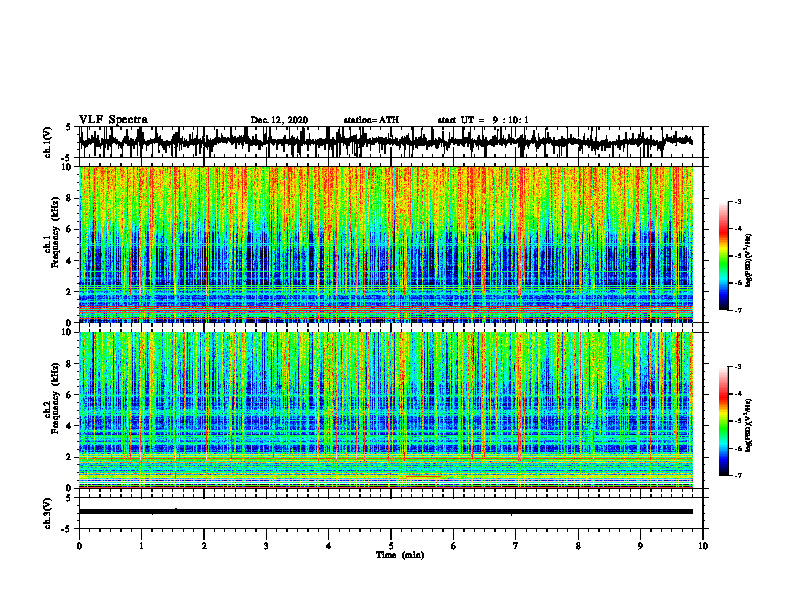Click the ch.1 spectrogram panel
Viewport: 792px width, 612px height.
coord(385,244)
